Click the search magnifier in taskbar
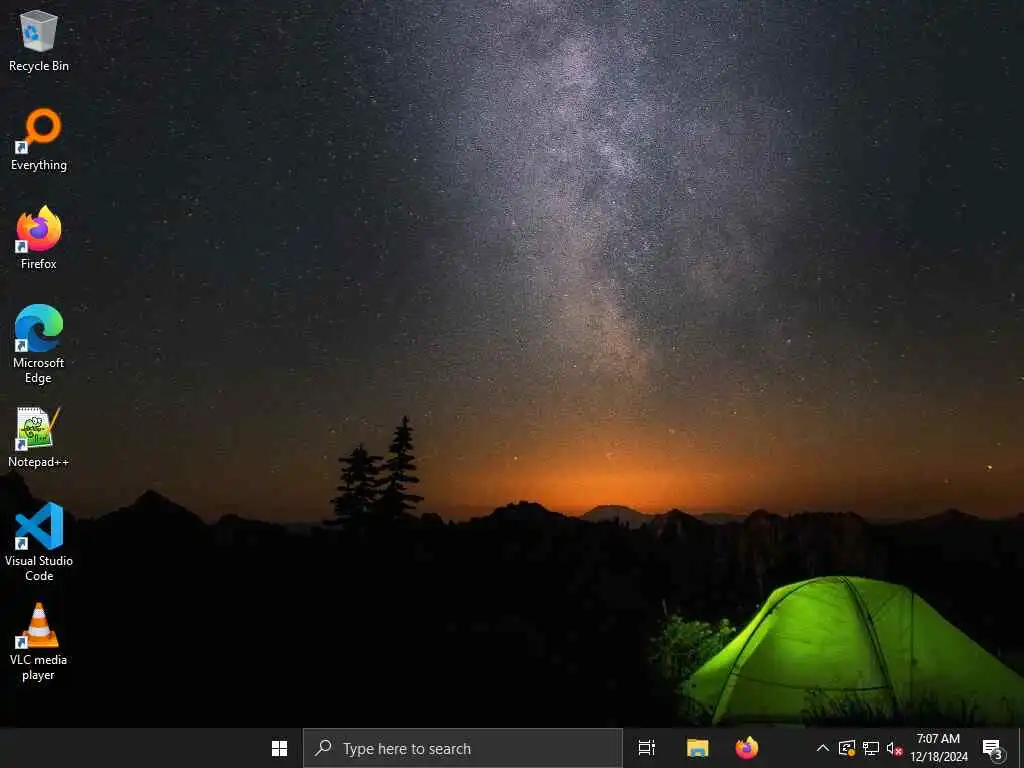The image size is (1024, 768). (x=323, y=748)
